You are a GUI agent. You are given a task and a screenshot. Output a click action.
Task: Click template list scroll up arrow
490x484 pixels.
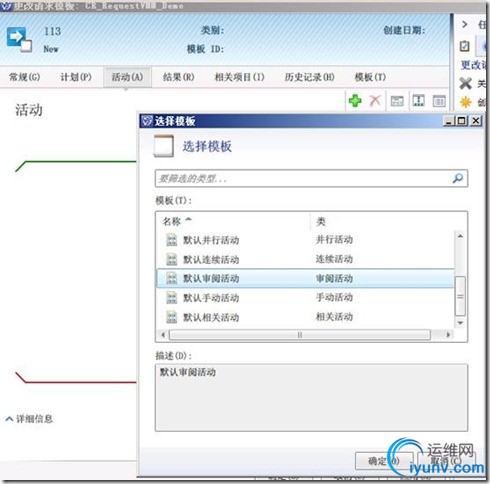point(460,236)
